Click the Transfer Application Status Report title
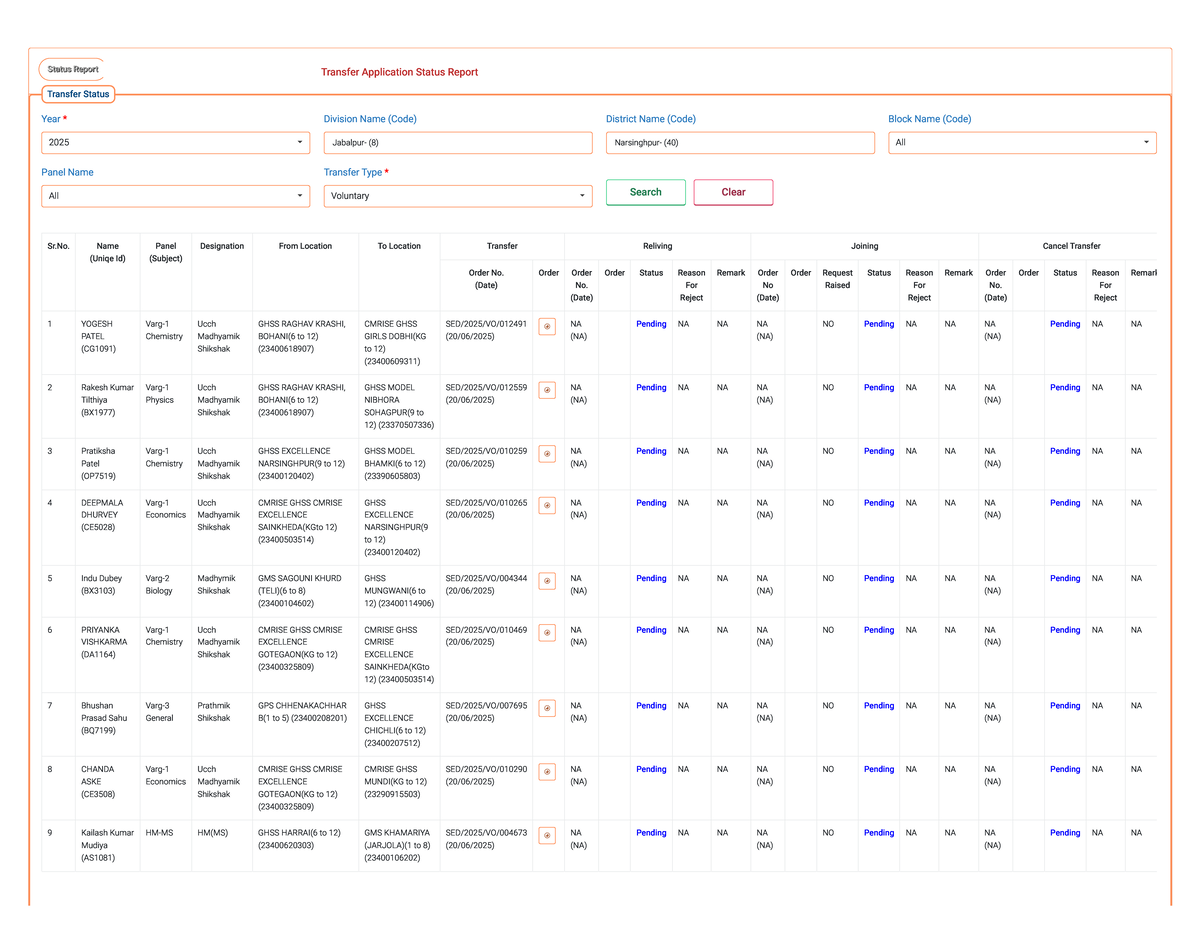The width and height of the screenshot is (1200, 927). (x=399, y=72)
